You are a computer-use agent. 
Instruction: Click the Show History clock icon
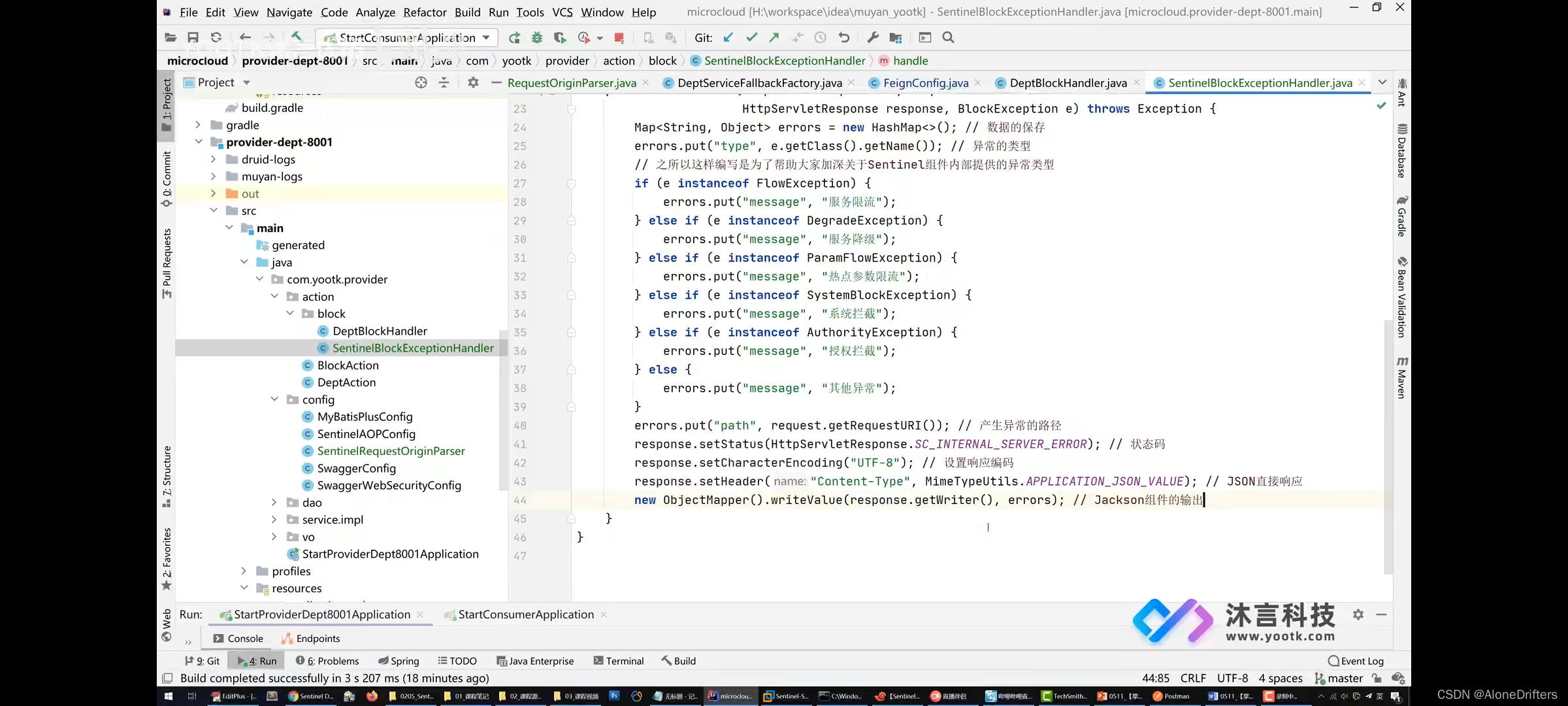pos(821,38)
